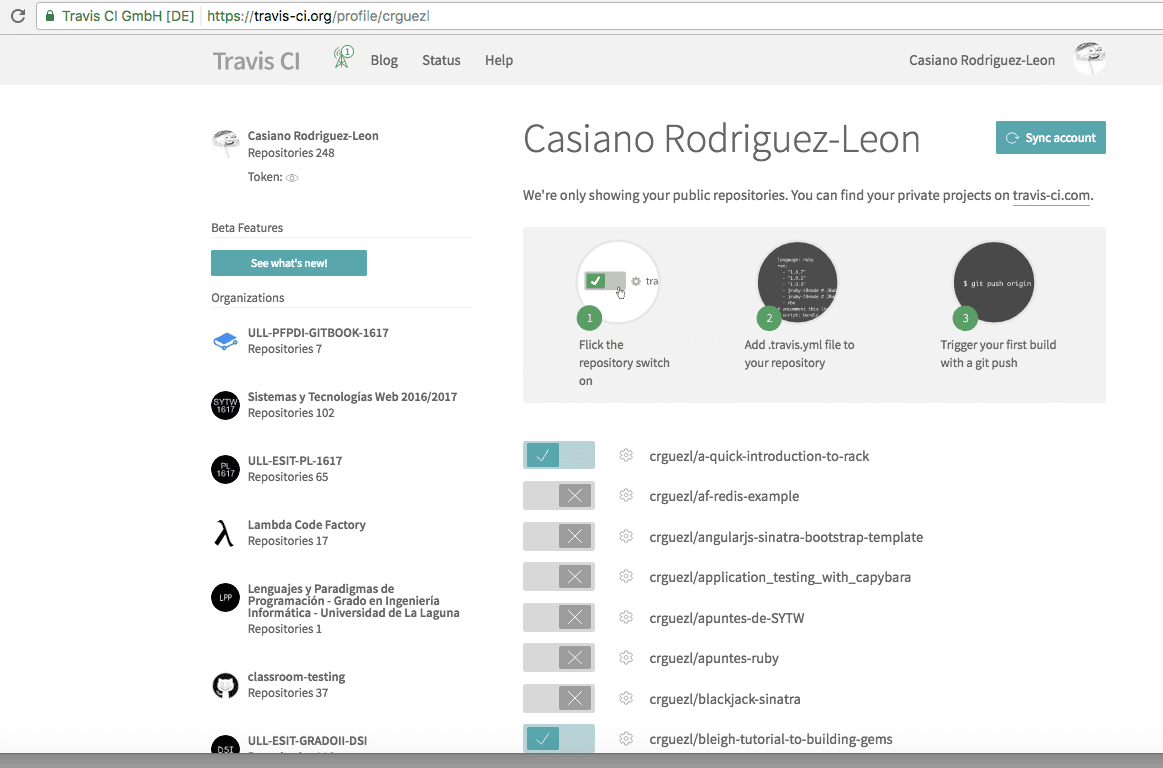This screenshot has height=768, width=1163.
Task: Click gear icon beside blackjack-sinatra
Action: point(626,699)
